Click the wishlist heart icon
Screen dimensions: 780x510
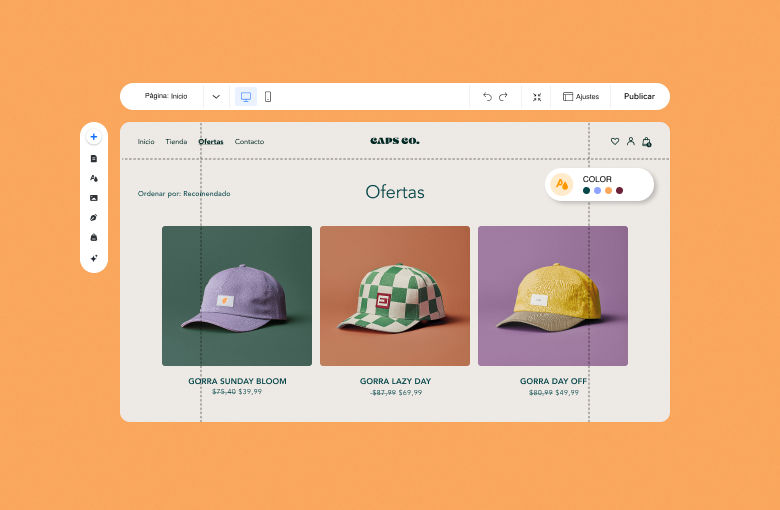coord(615,141)
